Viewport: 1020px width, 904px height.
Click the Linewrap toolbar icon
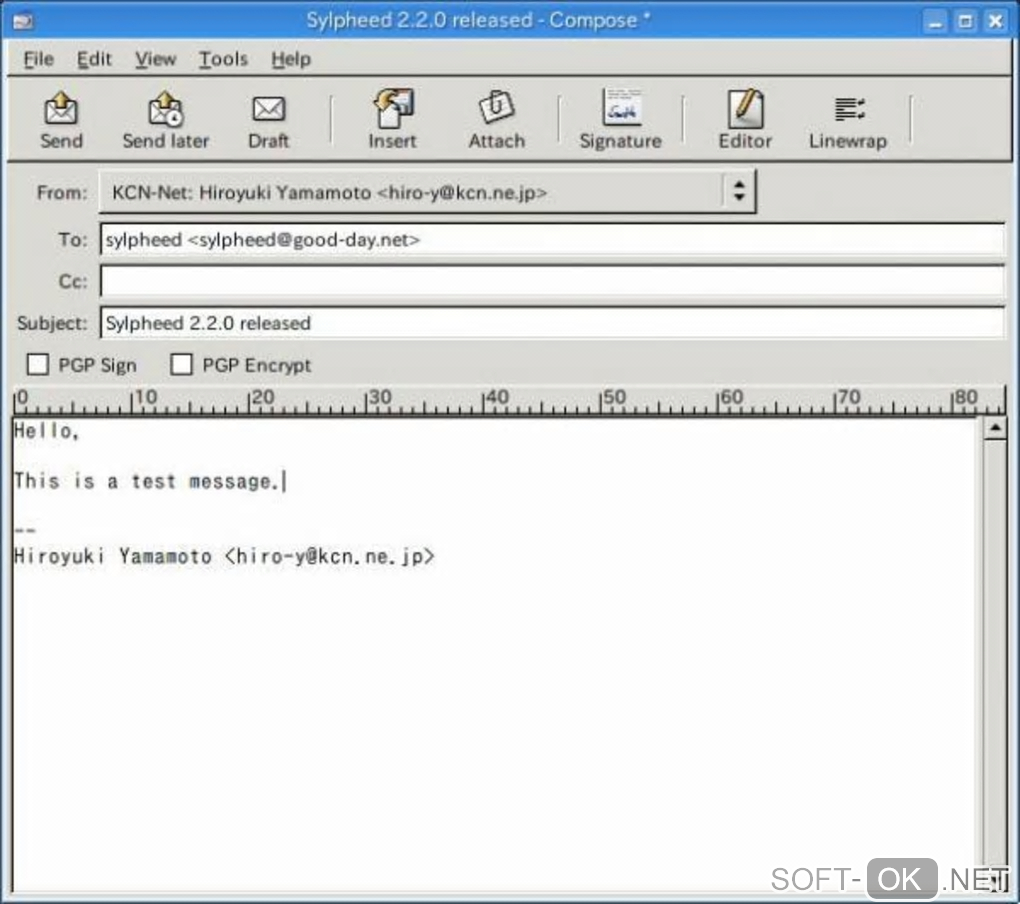[849, 109]
